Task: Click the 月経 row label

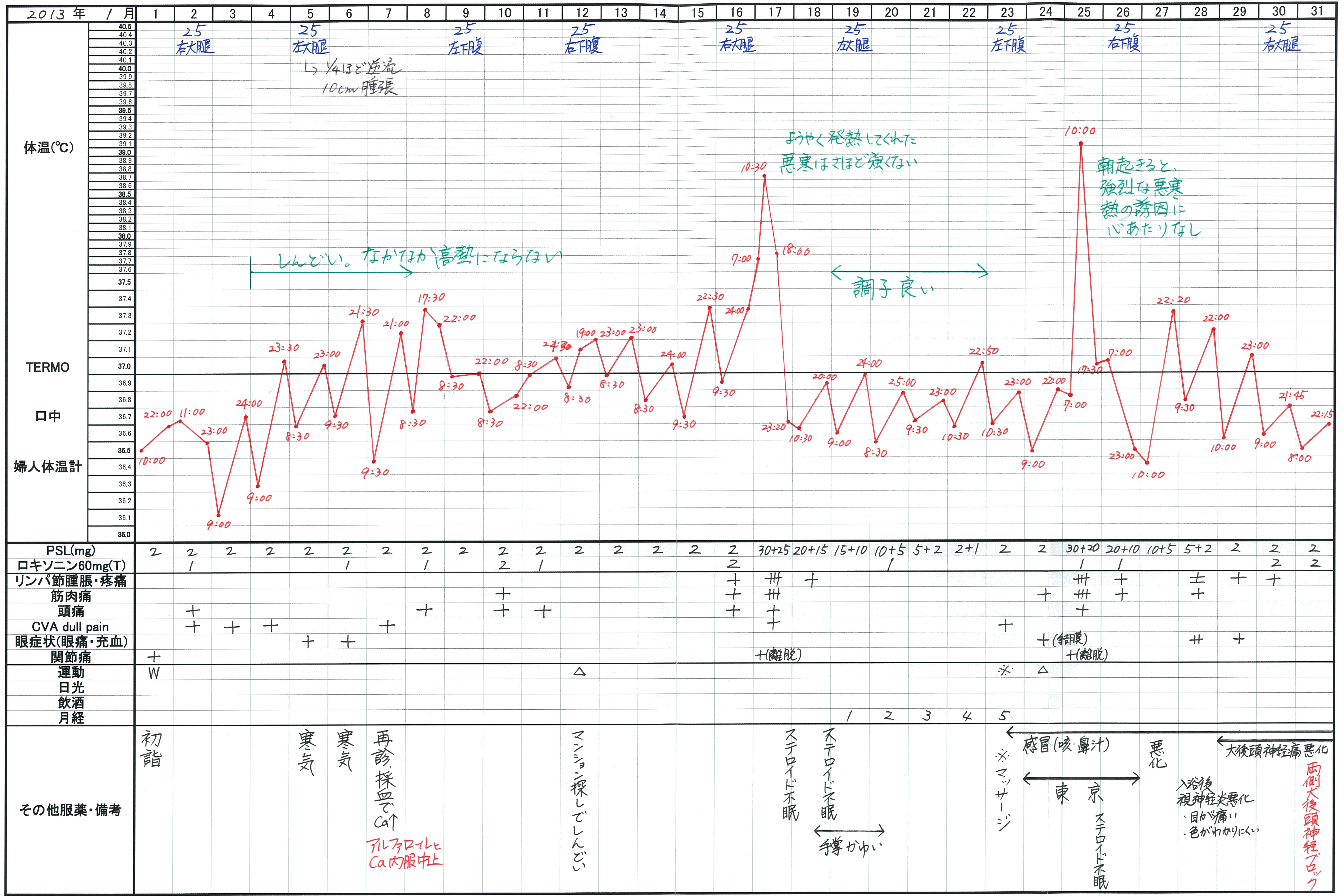Action: click(71, 718)
